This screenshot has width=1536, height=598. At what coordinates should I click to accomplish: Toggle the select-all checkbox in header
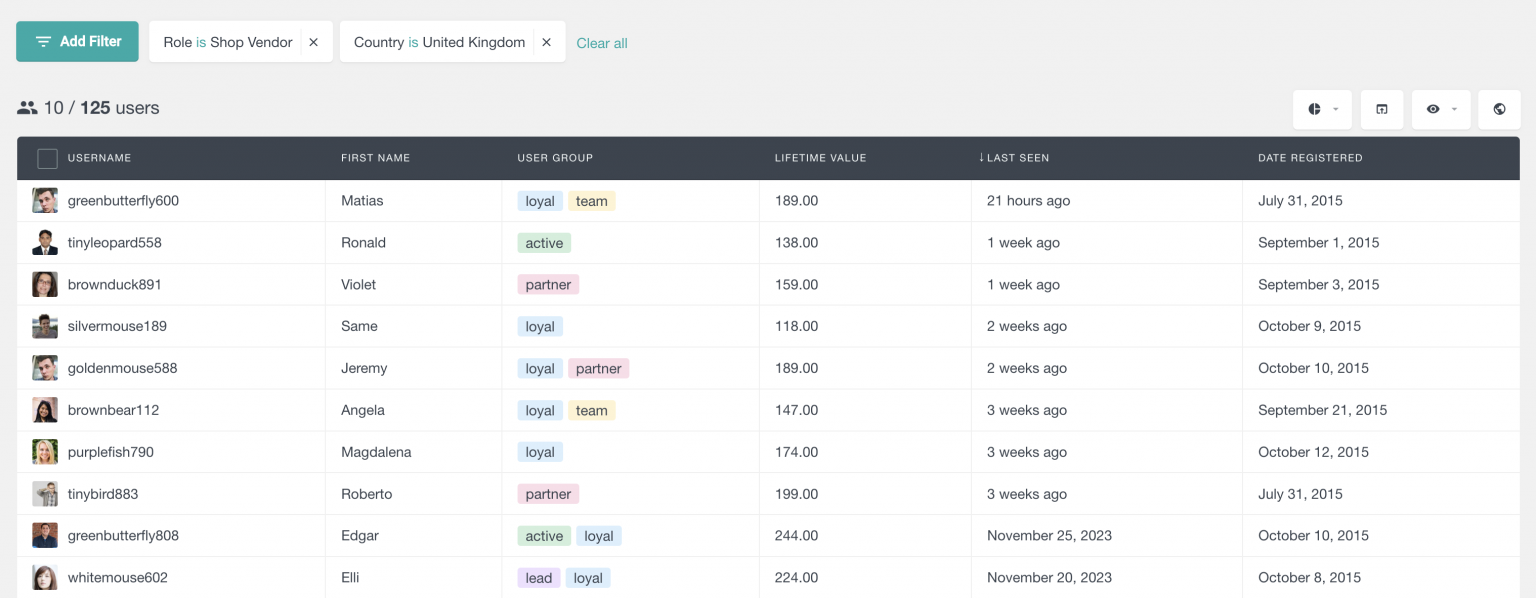[x=47, y=158]
